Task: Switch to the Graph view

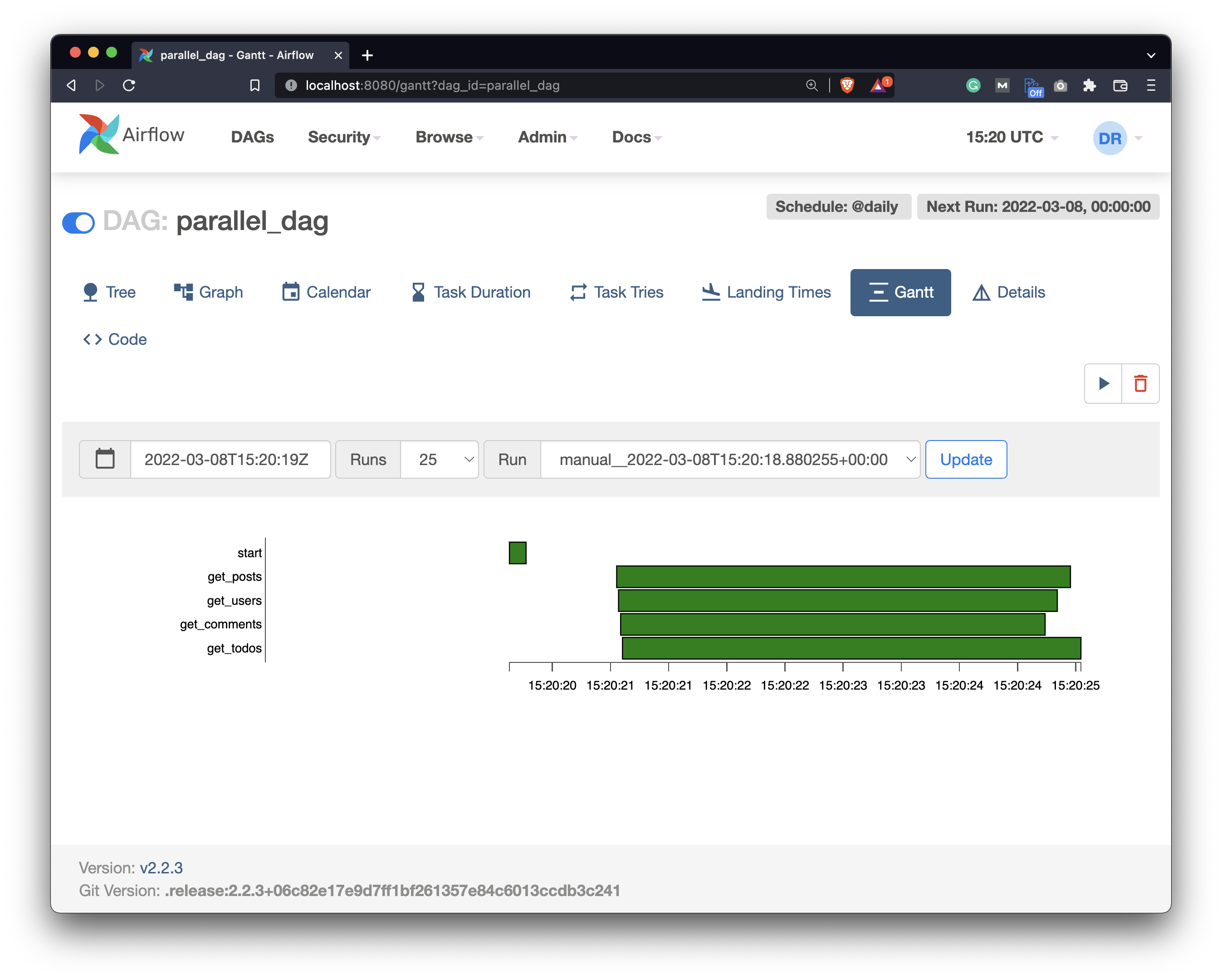Action: [209, 293]
